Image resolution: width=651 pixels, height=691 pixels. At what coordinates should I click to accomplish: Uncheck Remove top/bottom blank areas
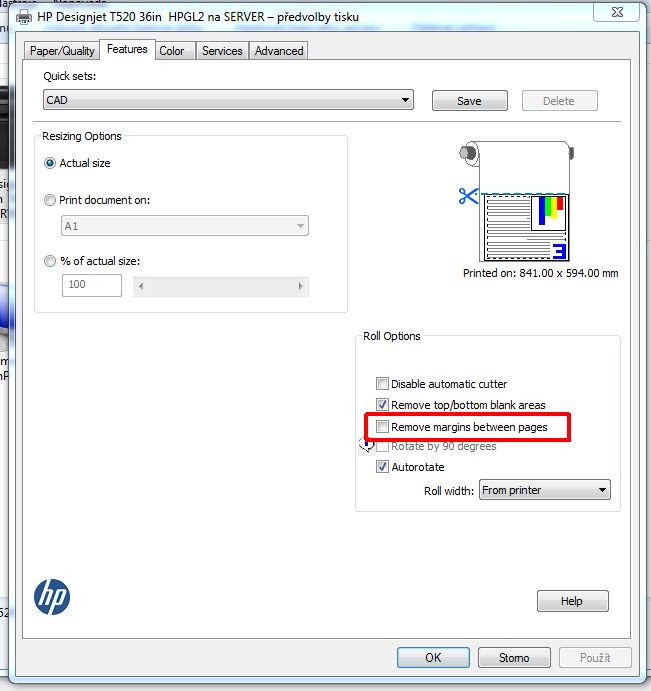coord(382,405)
